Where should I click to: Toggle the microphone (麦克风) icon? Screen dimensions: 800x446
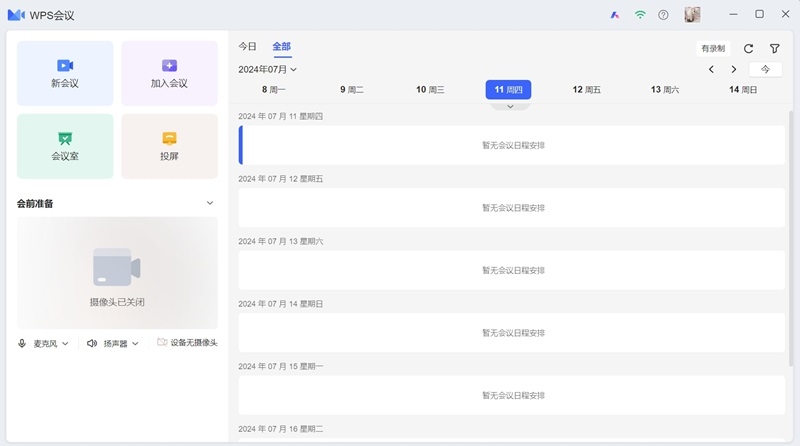[x=22, y=343]
